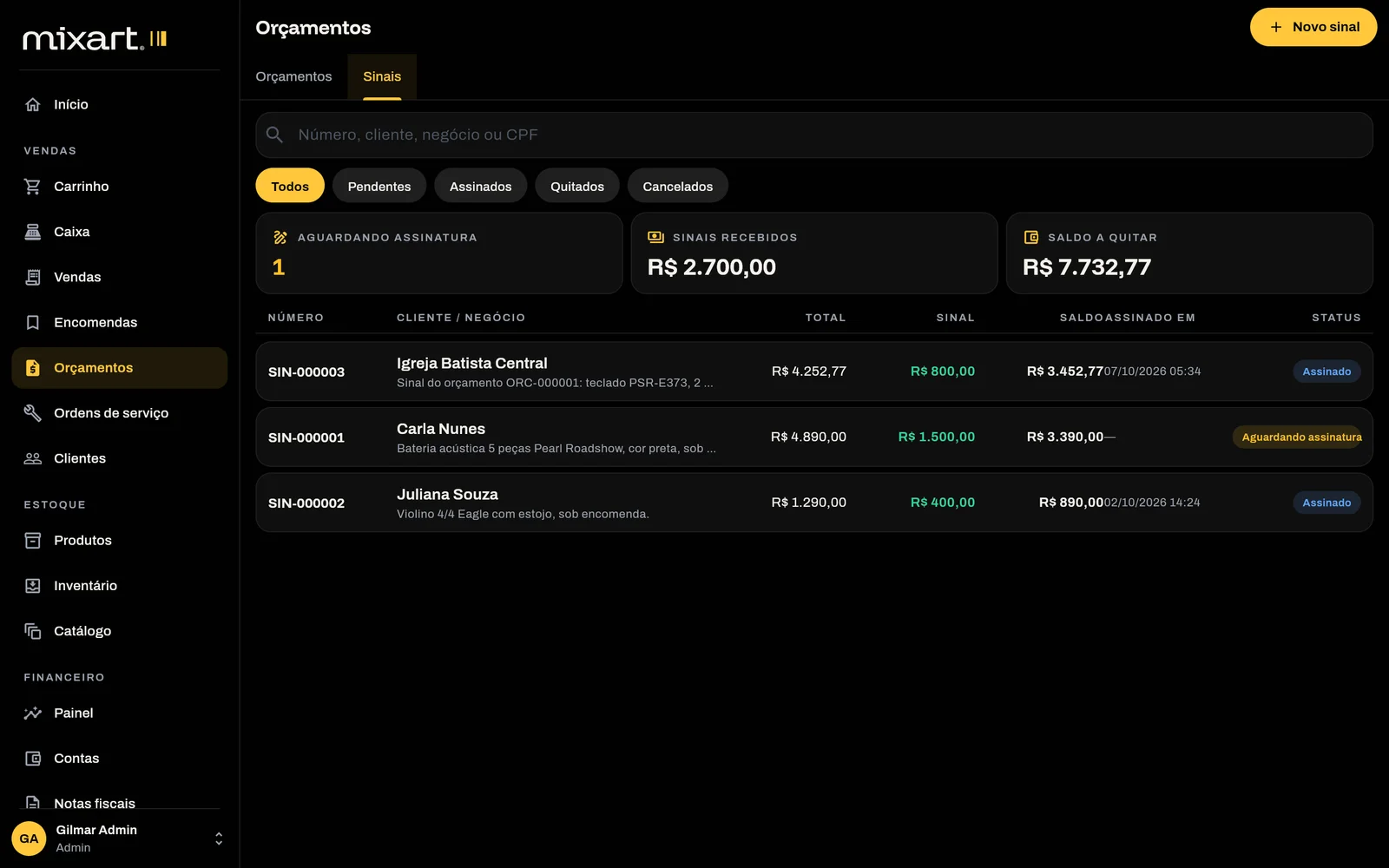
Task: Open the Ordens de serviço wrench icon
Action: point(33,413)
